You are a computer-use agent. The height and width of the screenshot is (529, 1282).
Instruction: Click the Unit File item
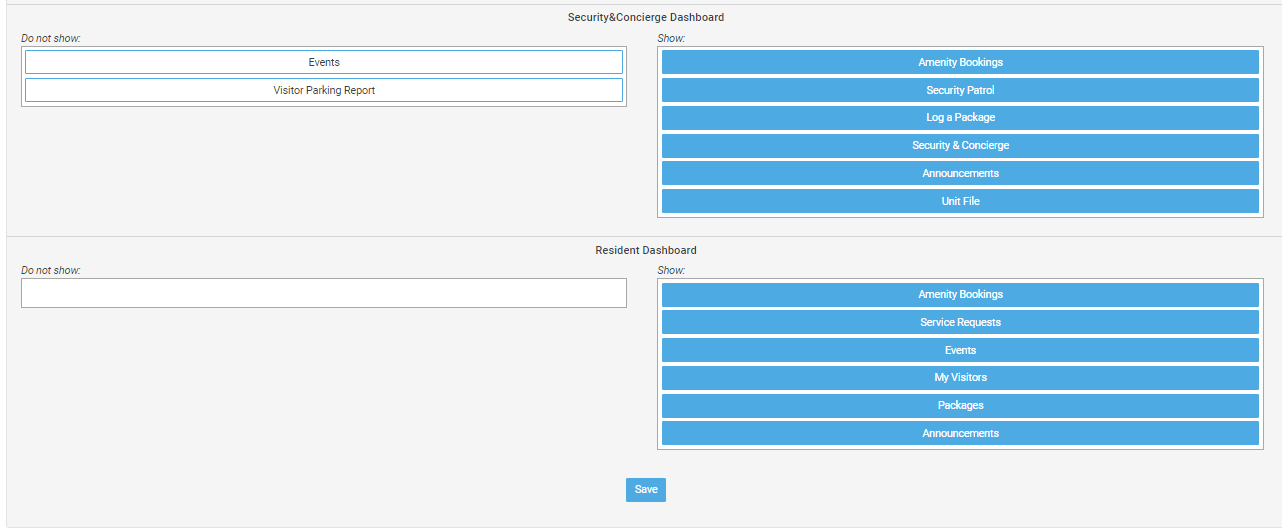[x=960, y=201]
